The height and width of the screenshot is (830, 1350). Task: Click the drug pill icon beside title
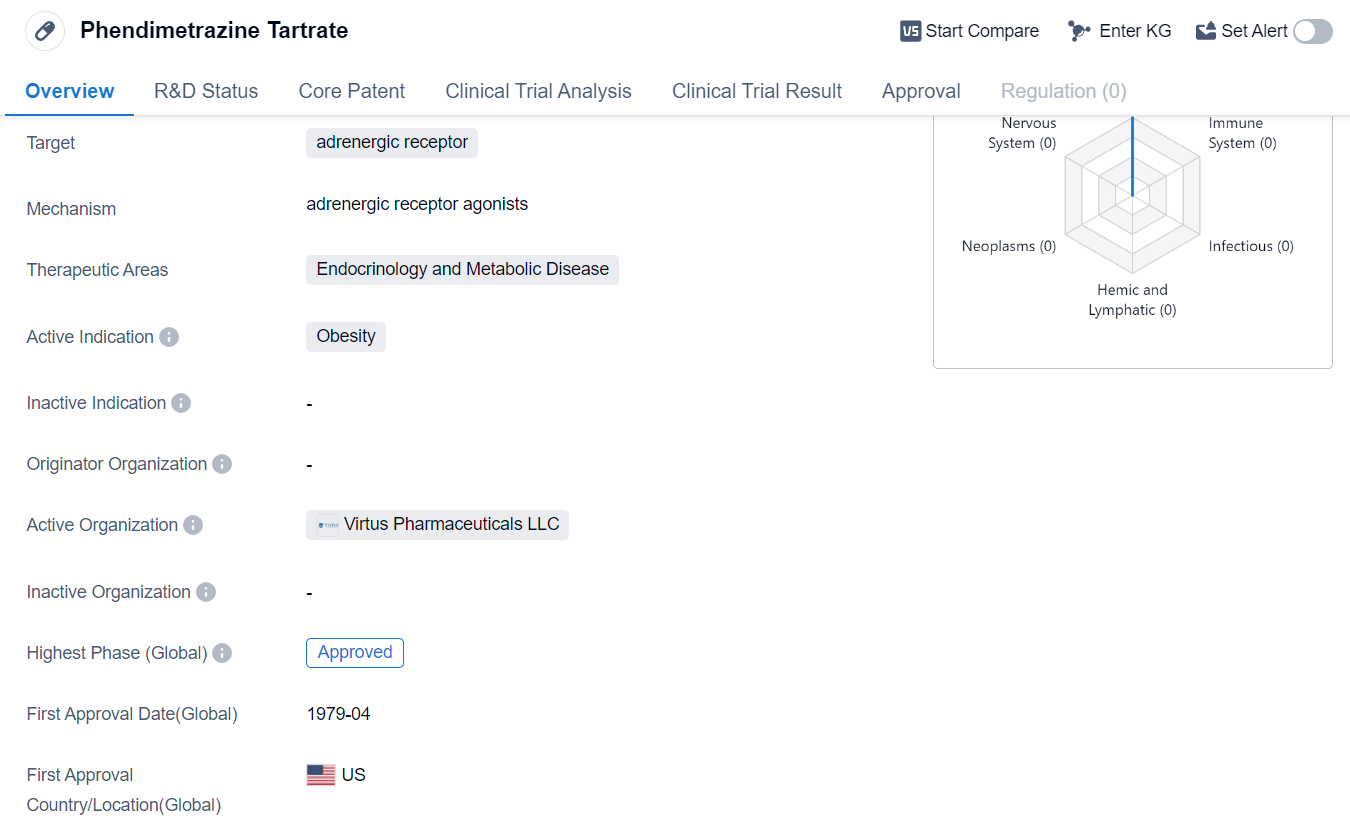pos(45,31)
